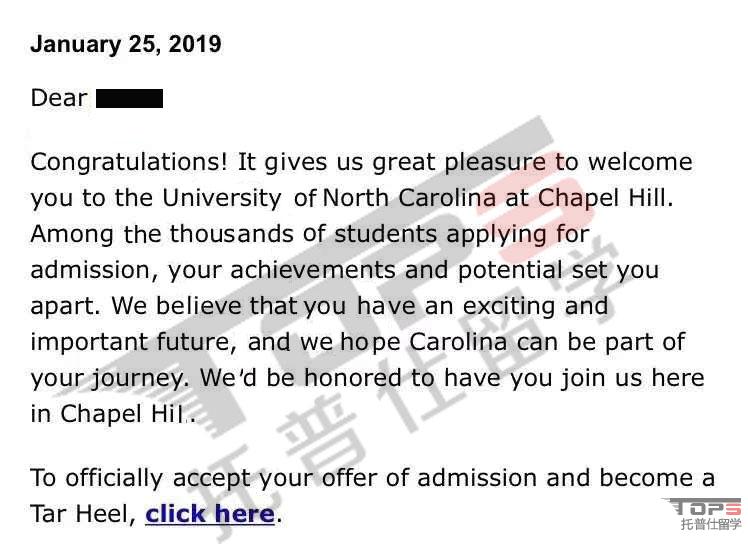The height and width of the screenshot is (544, 748).
Task: Click the black redacted name block
Action: (x=129, y=98)
